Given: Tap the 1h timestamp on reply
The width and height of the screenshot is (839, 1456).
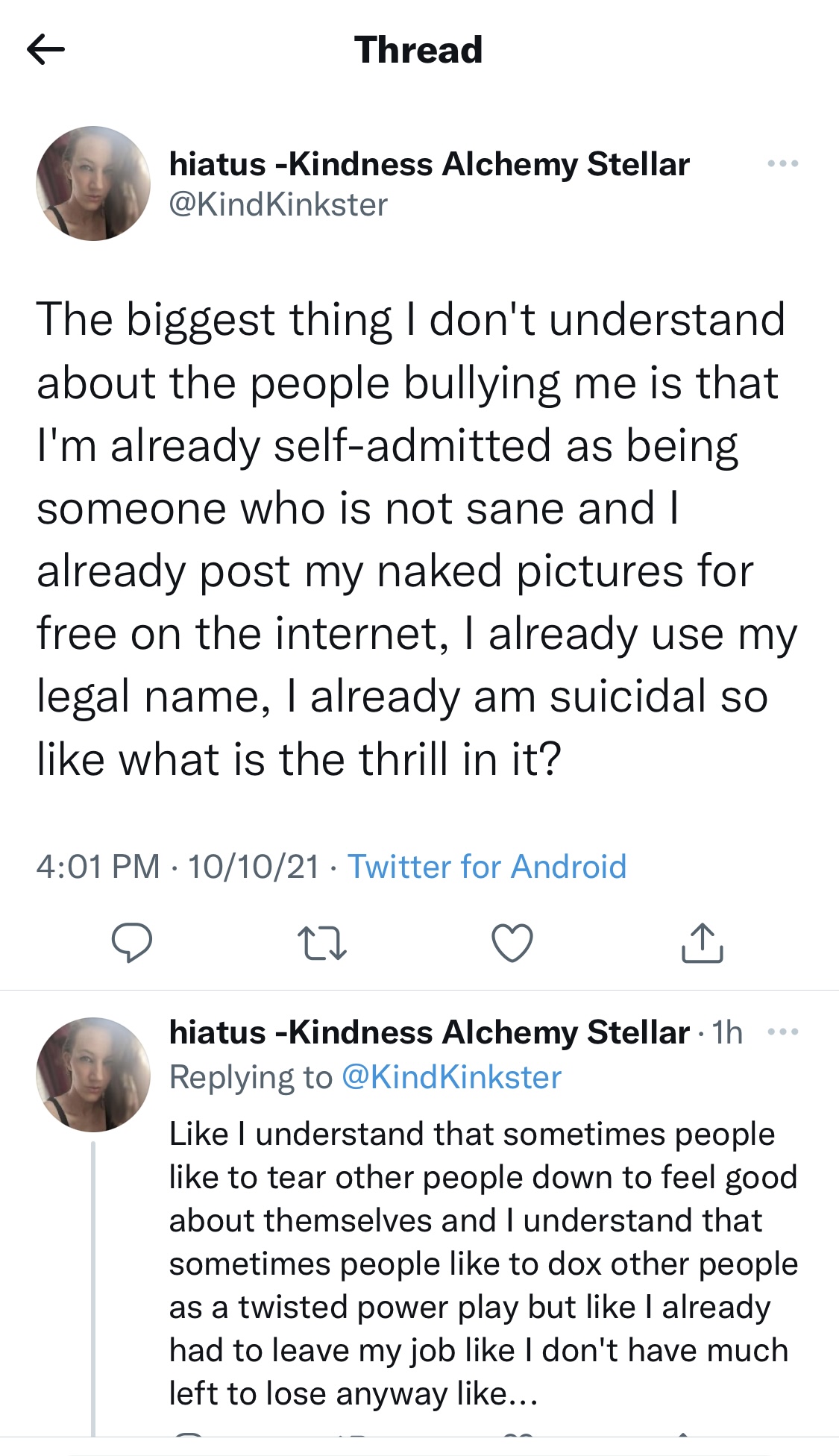Looking at the screenshot, I should click(727, 1033).
